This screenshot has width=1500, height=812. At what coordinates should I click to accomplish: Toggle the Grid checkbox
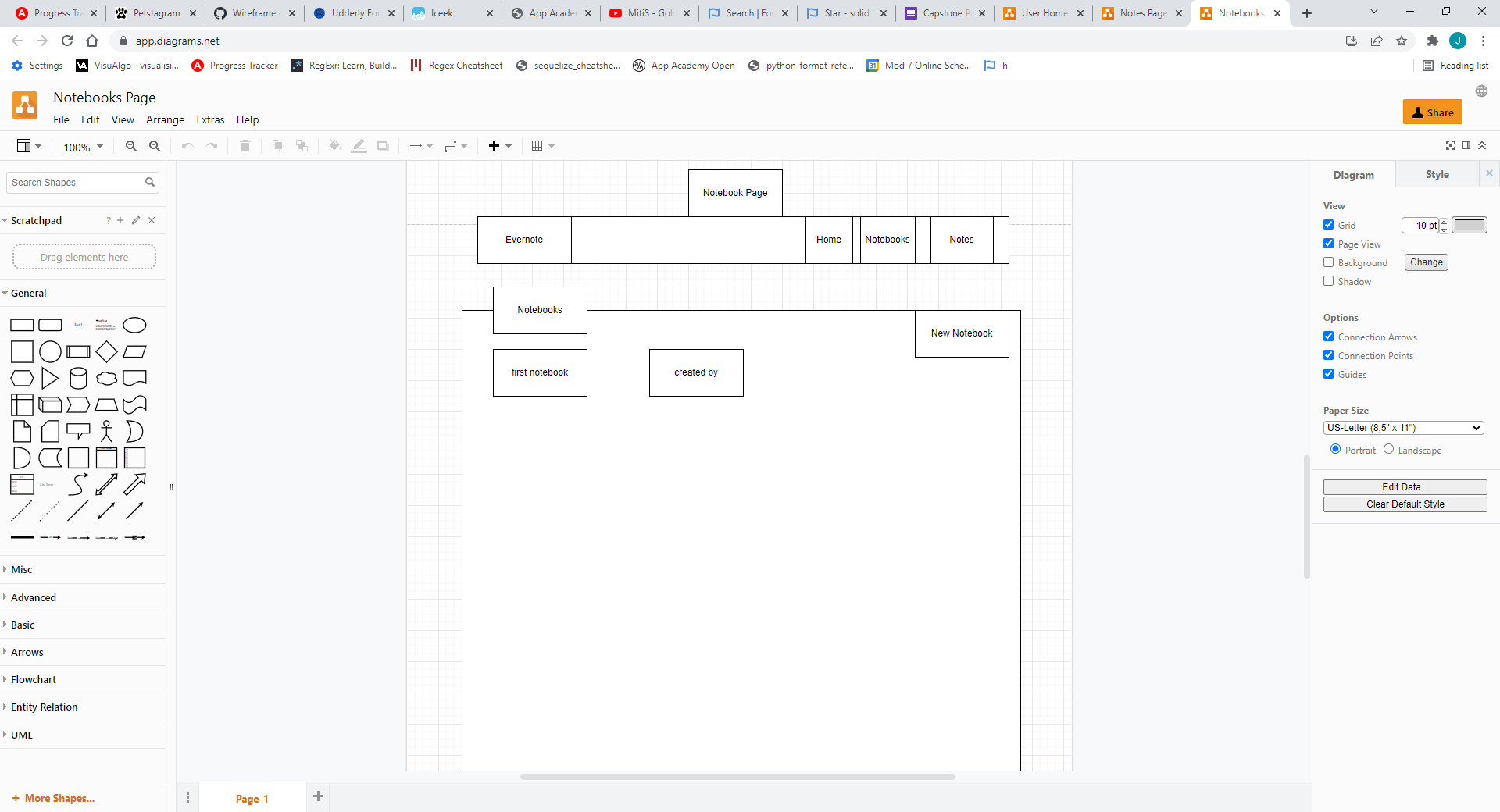(1329, 225)
